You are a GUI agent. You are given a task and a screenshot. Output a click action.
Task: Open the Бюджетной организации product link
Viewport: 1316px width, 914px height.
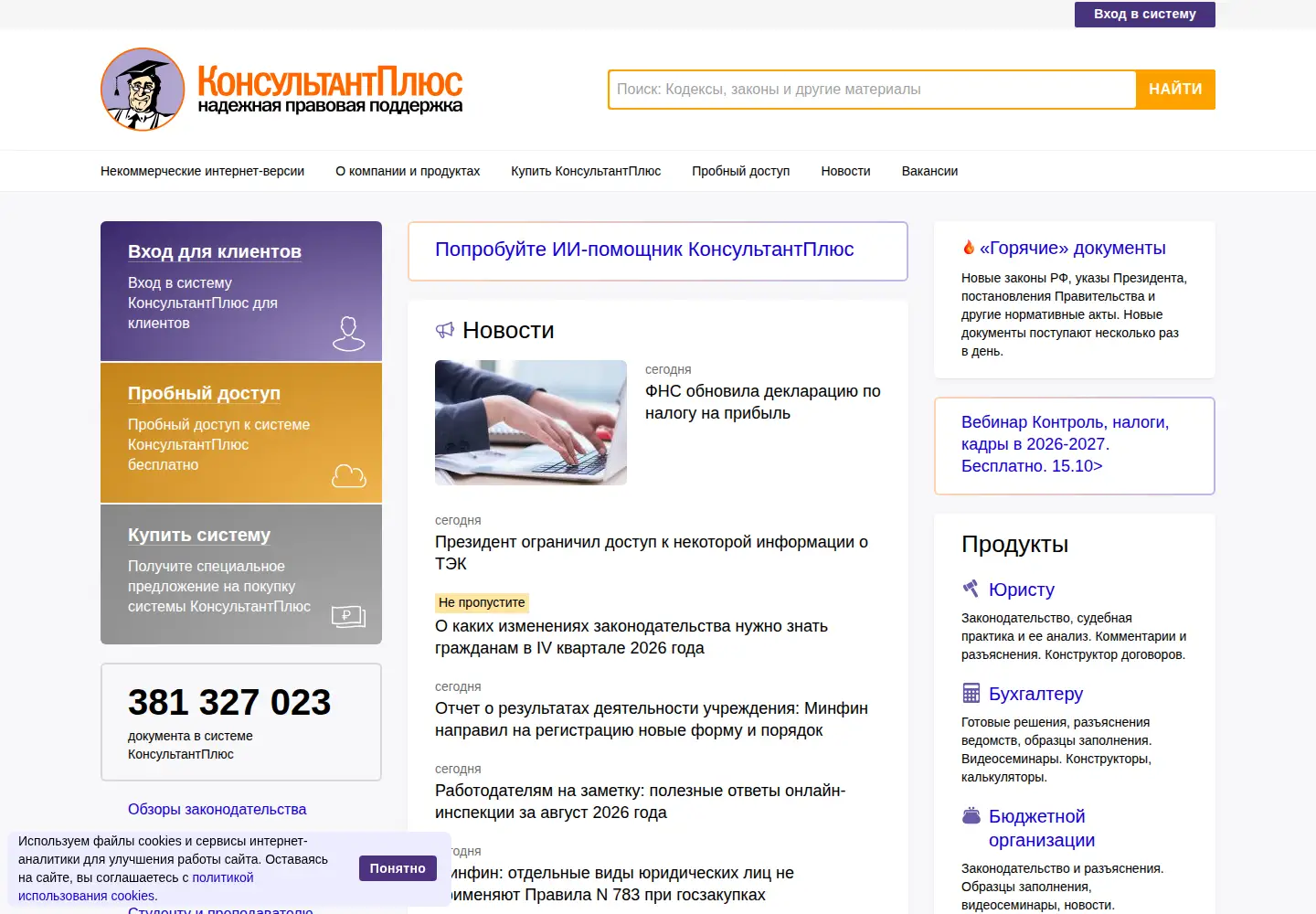pyautogui.click(x=1042, y=828)
